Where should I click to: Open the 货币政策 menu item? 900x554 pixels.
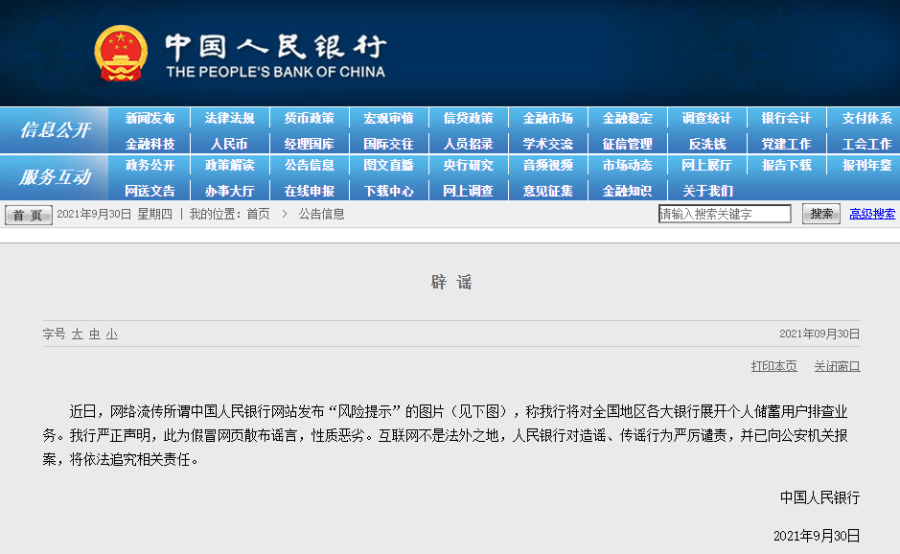(x=309, y=118)
